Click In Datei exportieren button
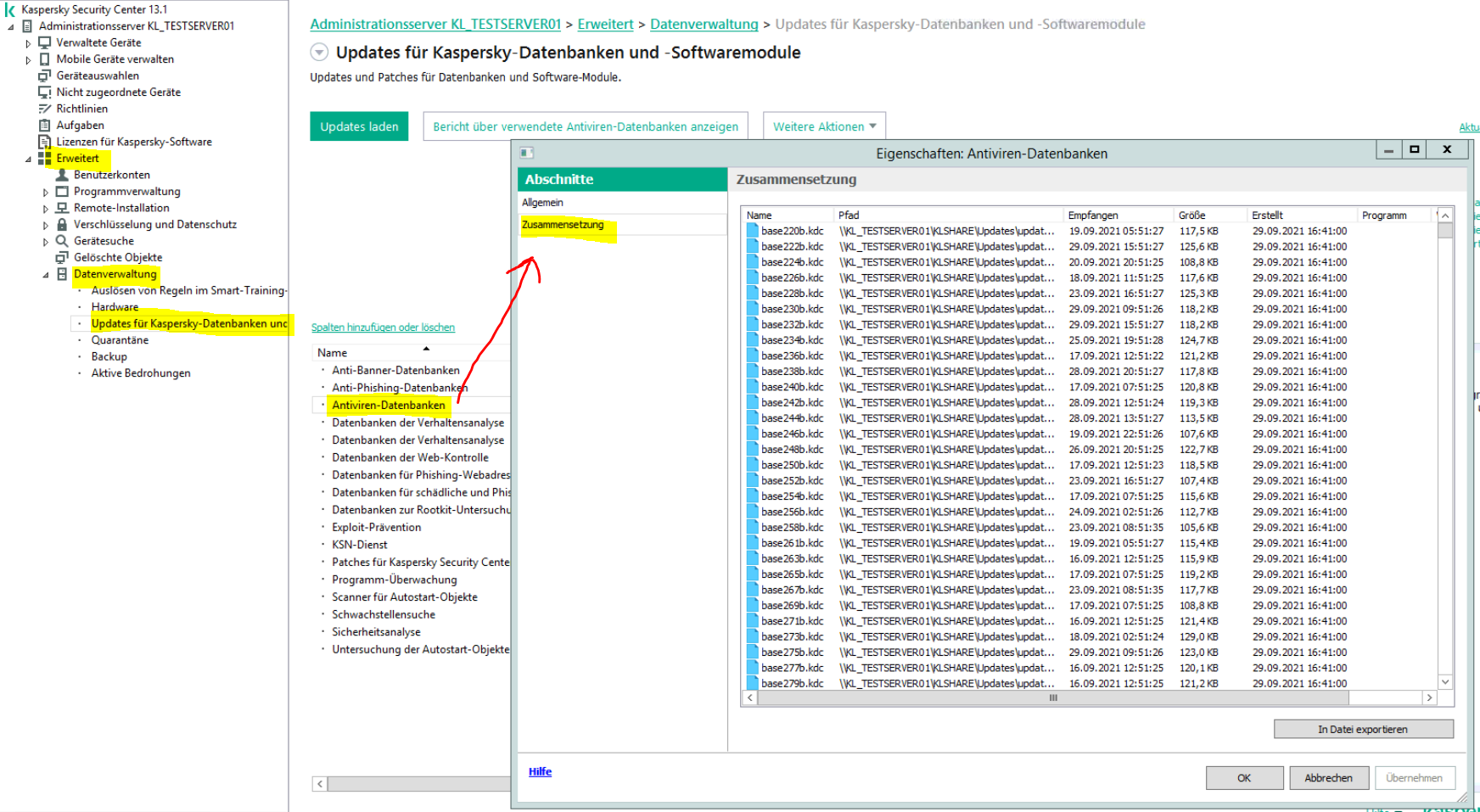This screenshot has height=812, width=1480. pos(1362,730)
